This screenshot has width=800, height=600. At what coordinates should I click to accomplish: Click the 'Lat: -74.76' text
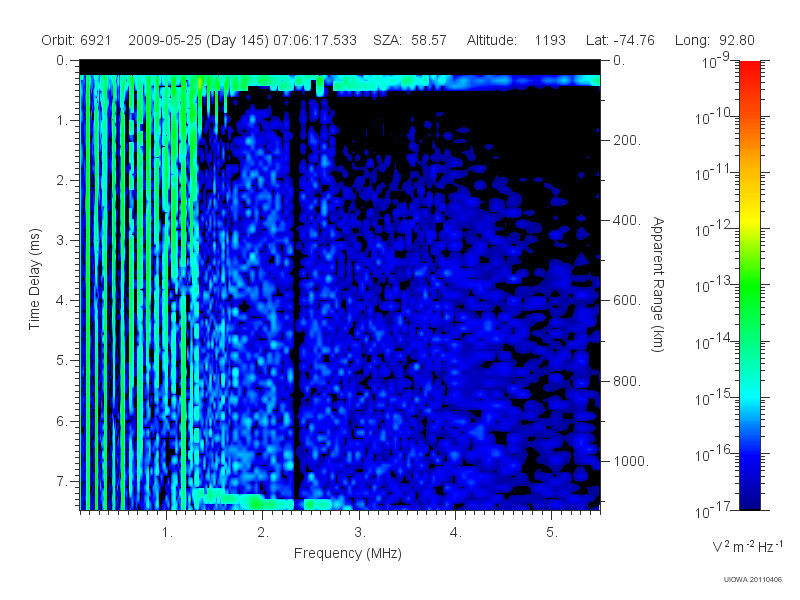[620, 40]
